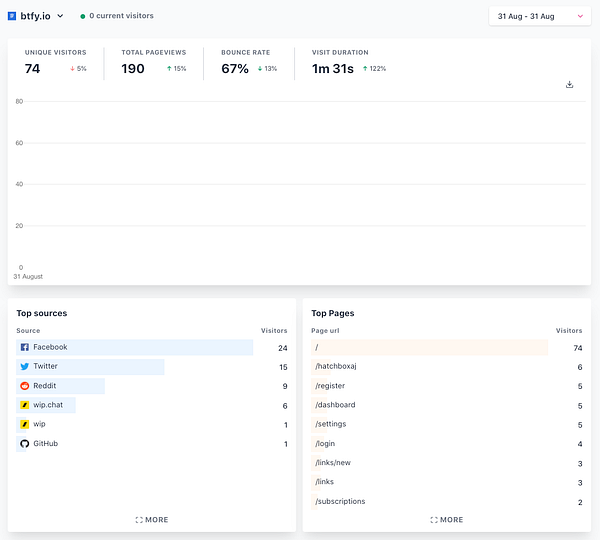This screenshot has height=540, width=600.
Task: Open the /hatchboxaj page link
Action: 336,367
